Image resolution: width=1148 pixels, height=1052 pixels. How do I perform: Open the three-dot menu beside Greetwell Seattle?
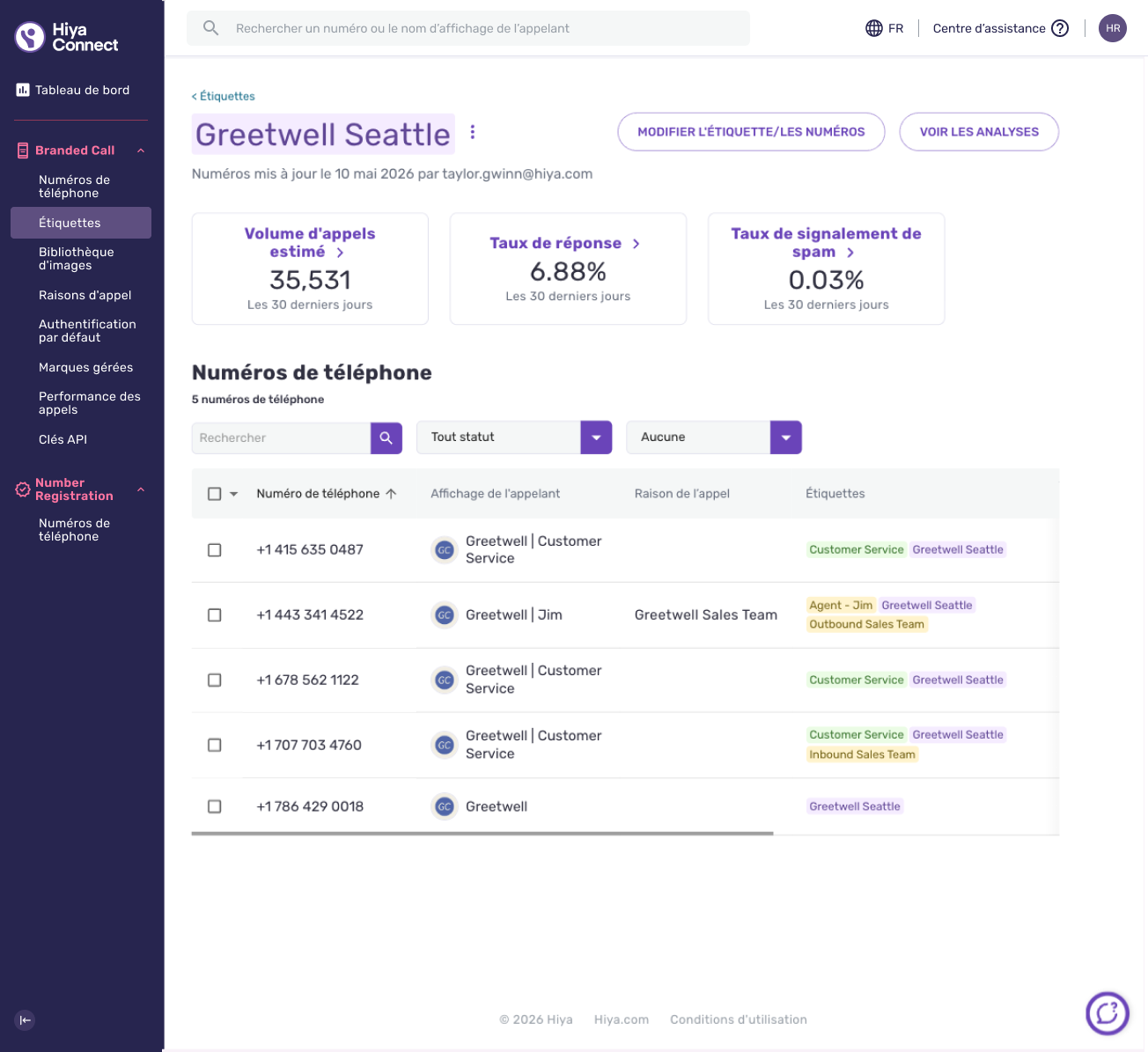473,132
